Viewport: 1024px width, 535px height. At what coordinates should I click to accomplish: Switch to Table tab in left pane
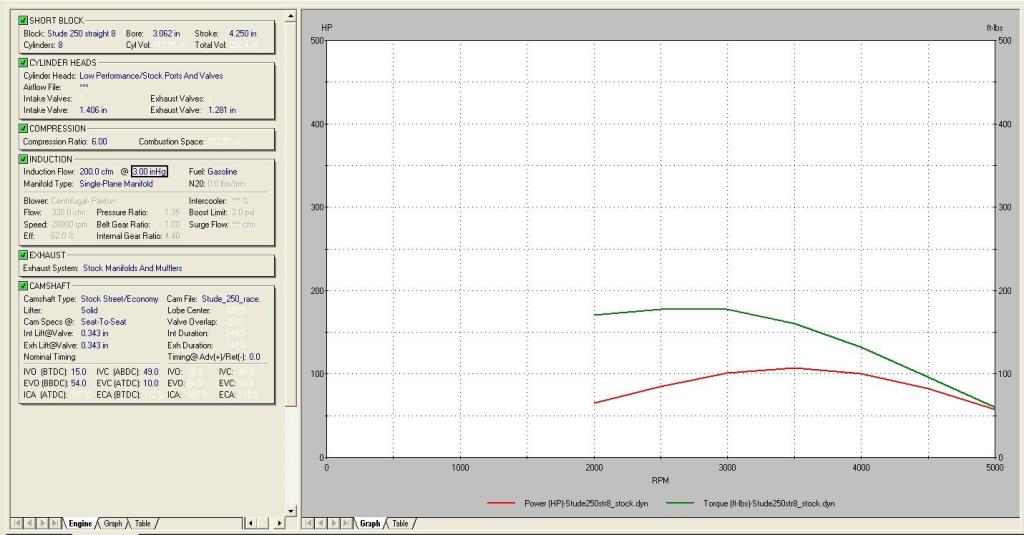point(142,523)
